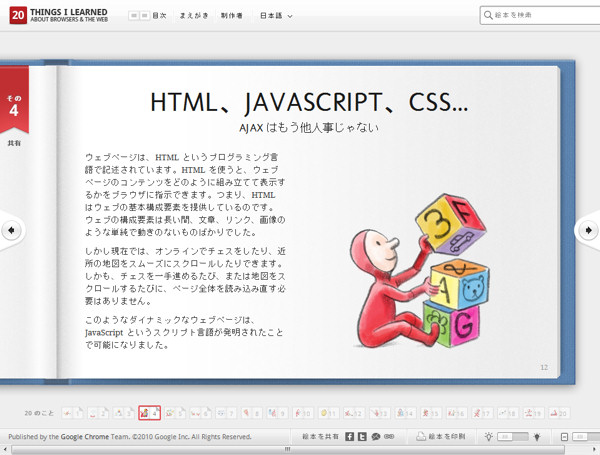Go to the previous page arrow
Screen dimensions: 600x455
coord(11,230)
